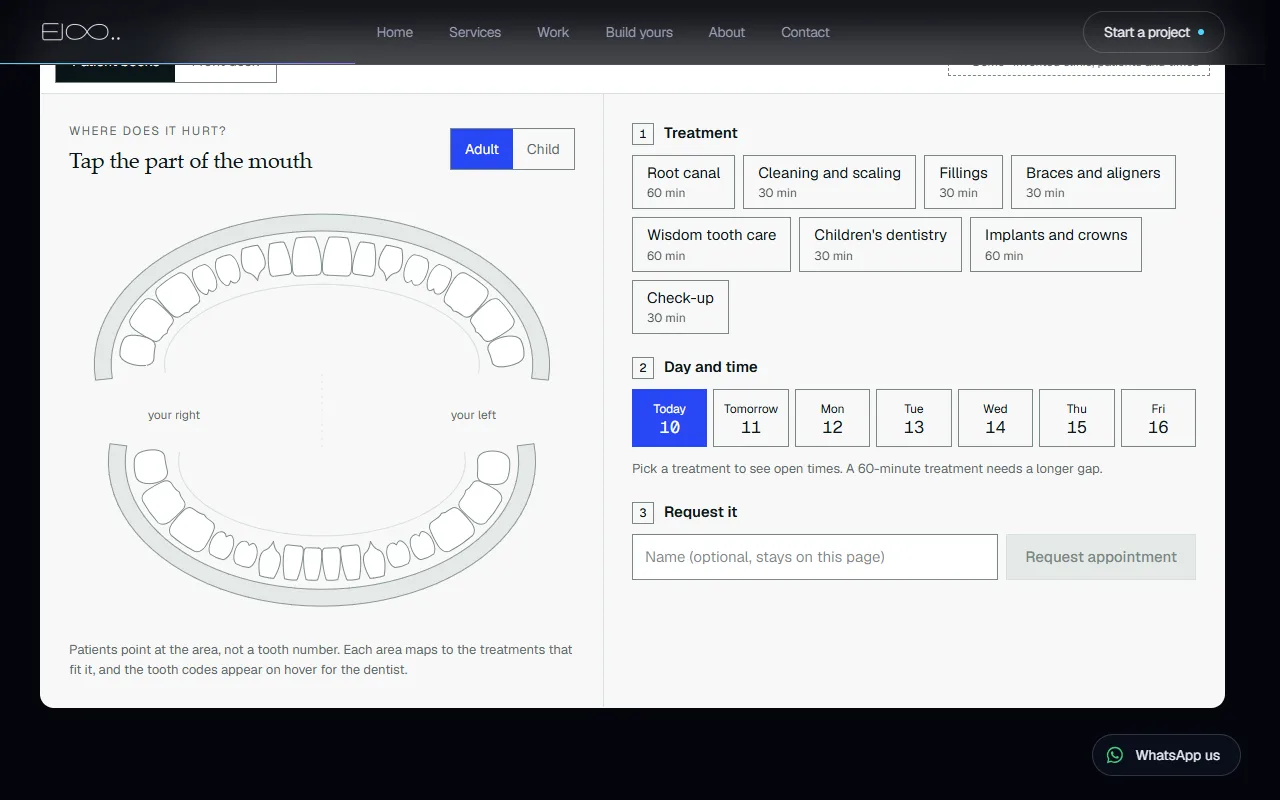The height and width of the screenshot is (800, 1280).
Task: Click the EJOO logo in header
Action: pos(81,32)
